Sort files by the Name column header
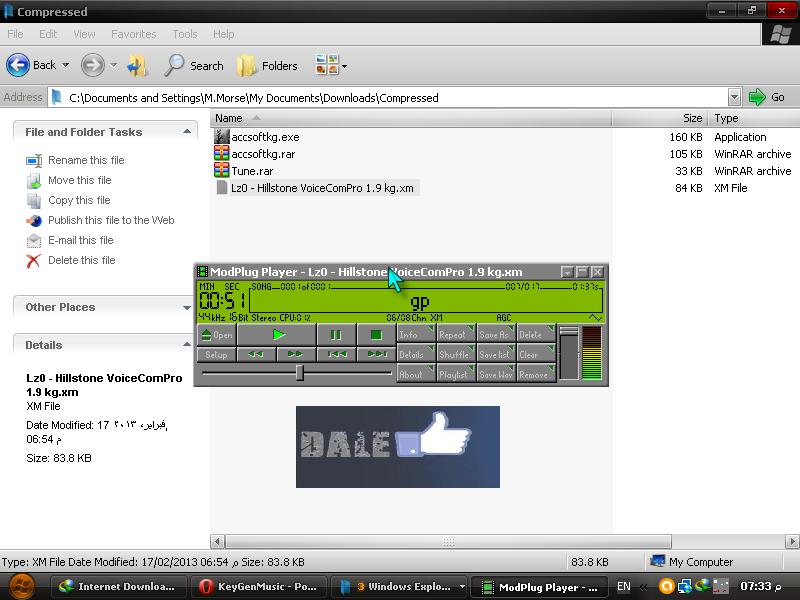Screen dimensions: 800x600 (x=411, y=118)
